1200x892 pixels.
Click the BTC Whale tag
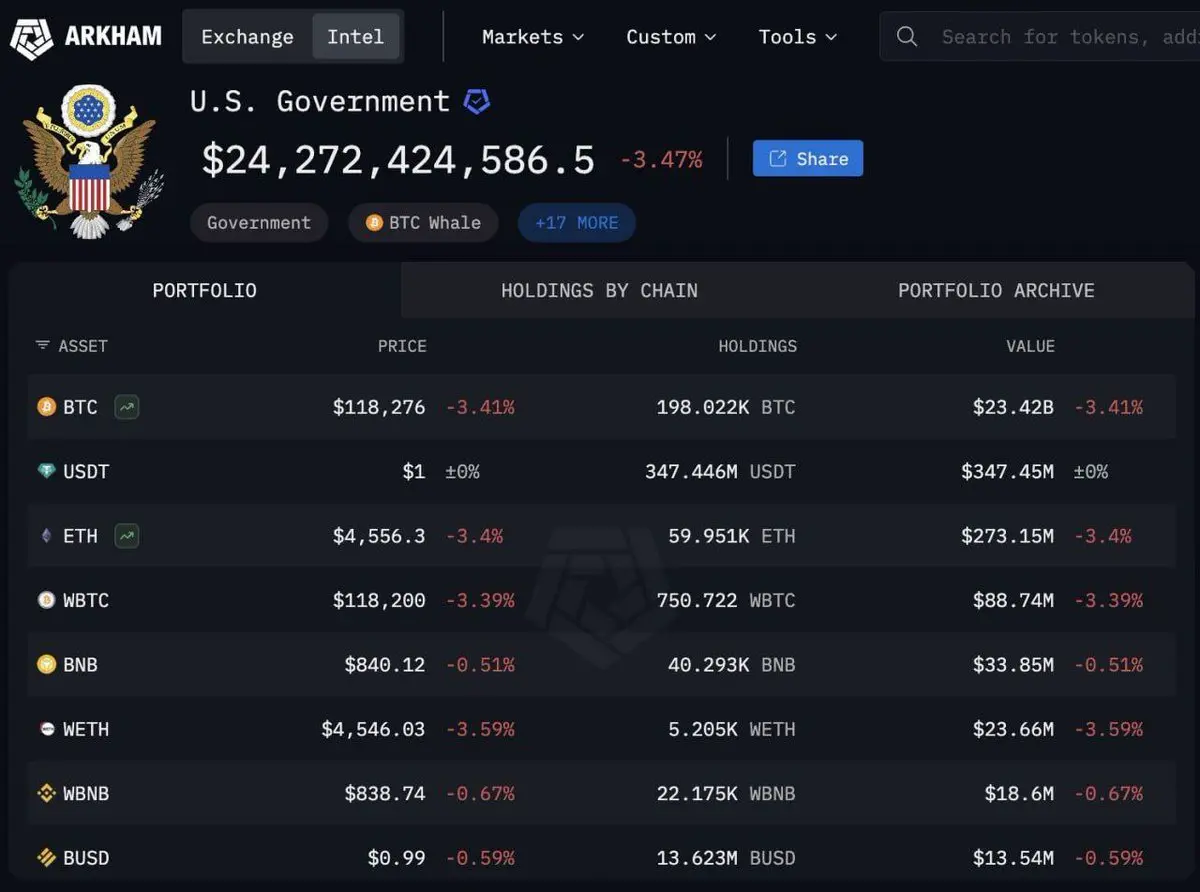point(424,223)
